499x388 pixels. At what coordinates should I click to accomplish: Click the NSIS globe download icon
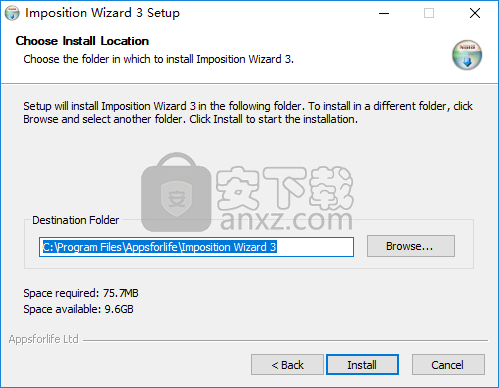pos(467,55)
